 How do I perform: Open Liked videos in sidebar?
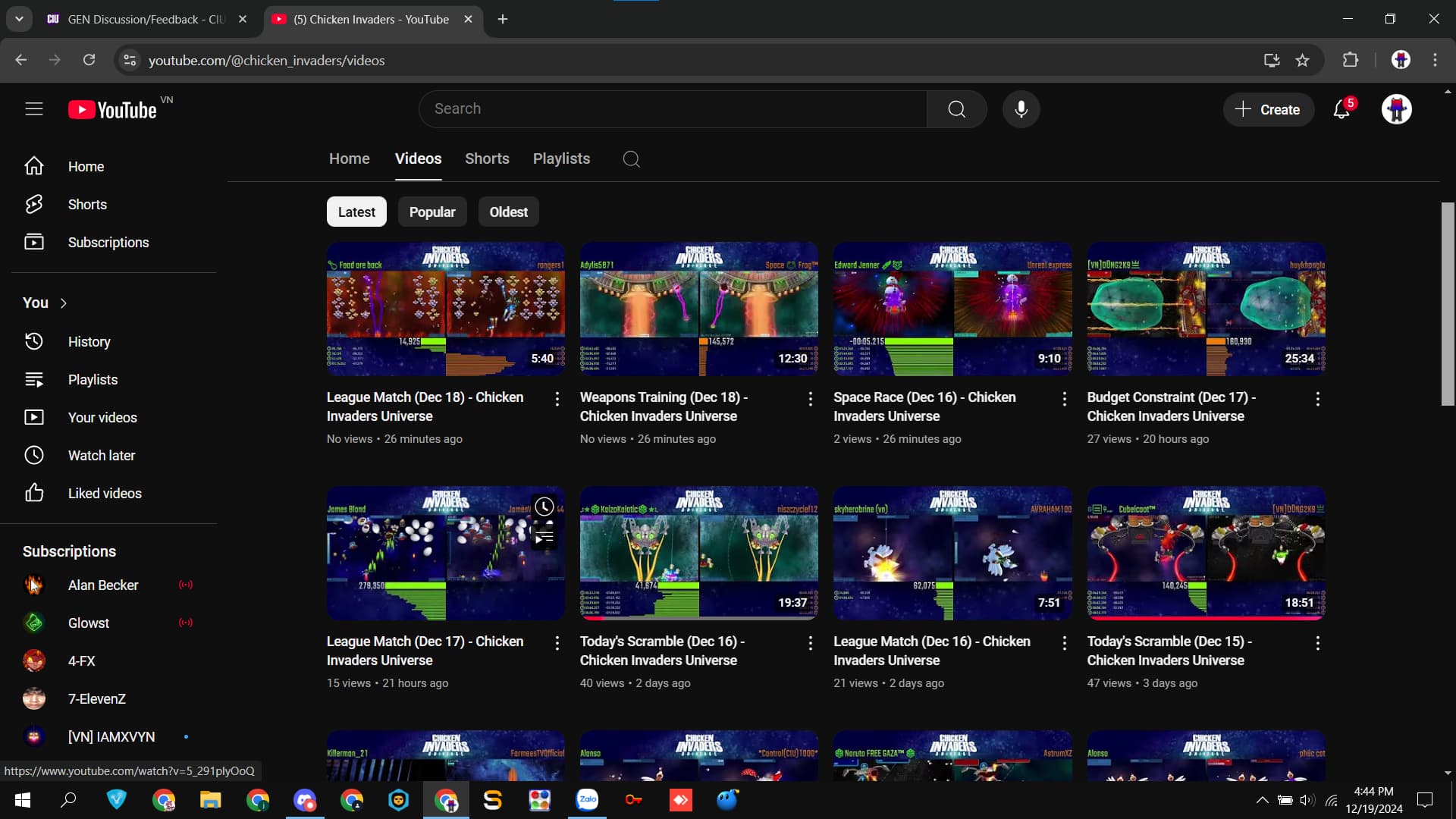coord(104,494)
